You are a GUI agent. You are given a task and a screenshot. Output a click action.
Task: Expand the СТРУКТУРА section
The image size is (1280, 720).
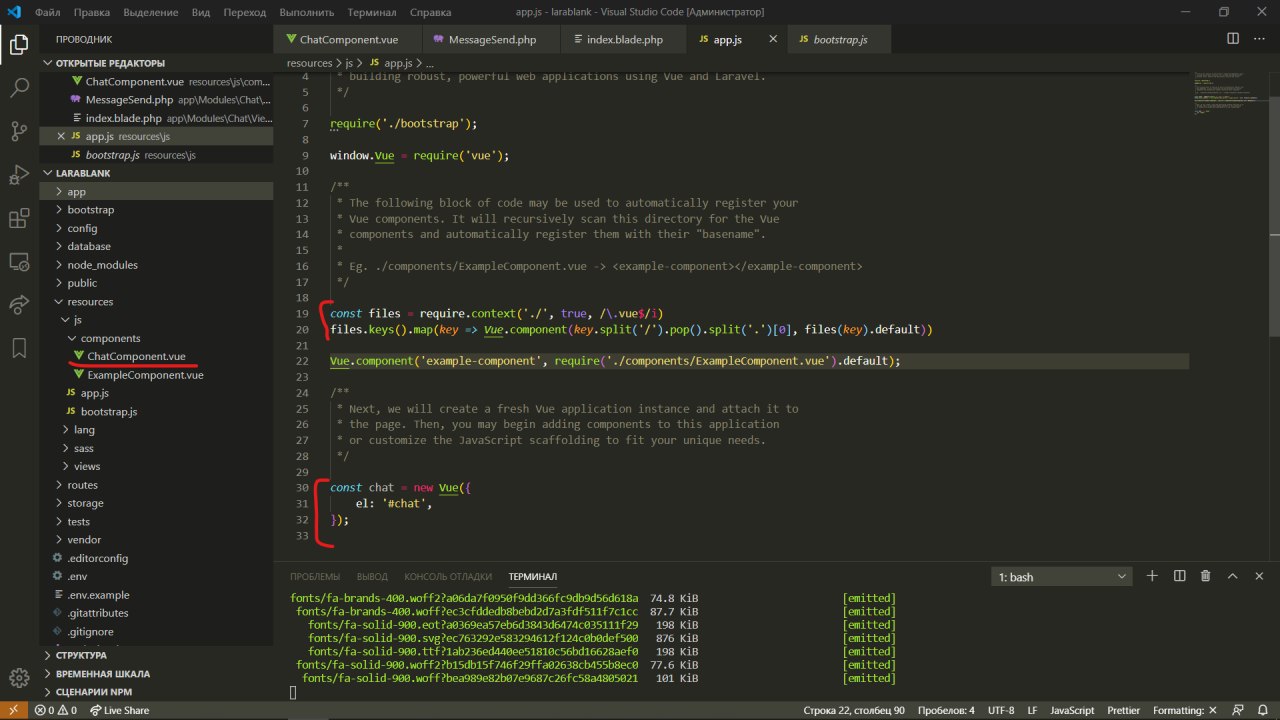(156, 655)
